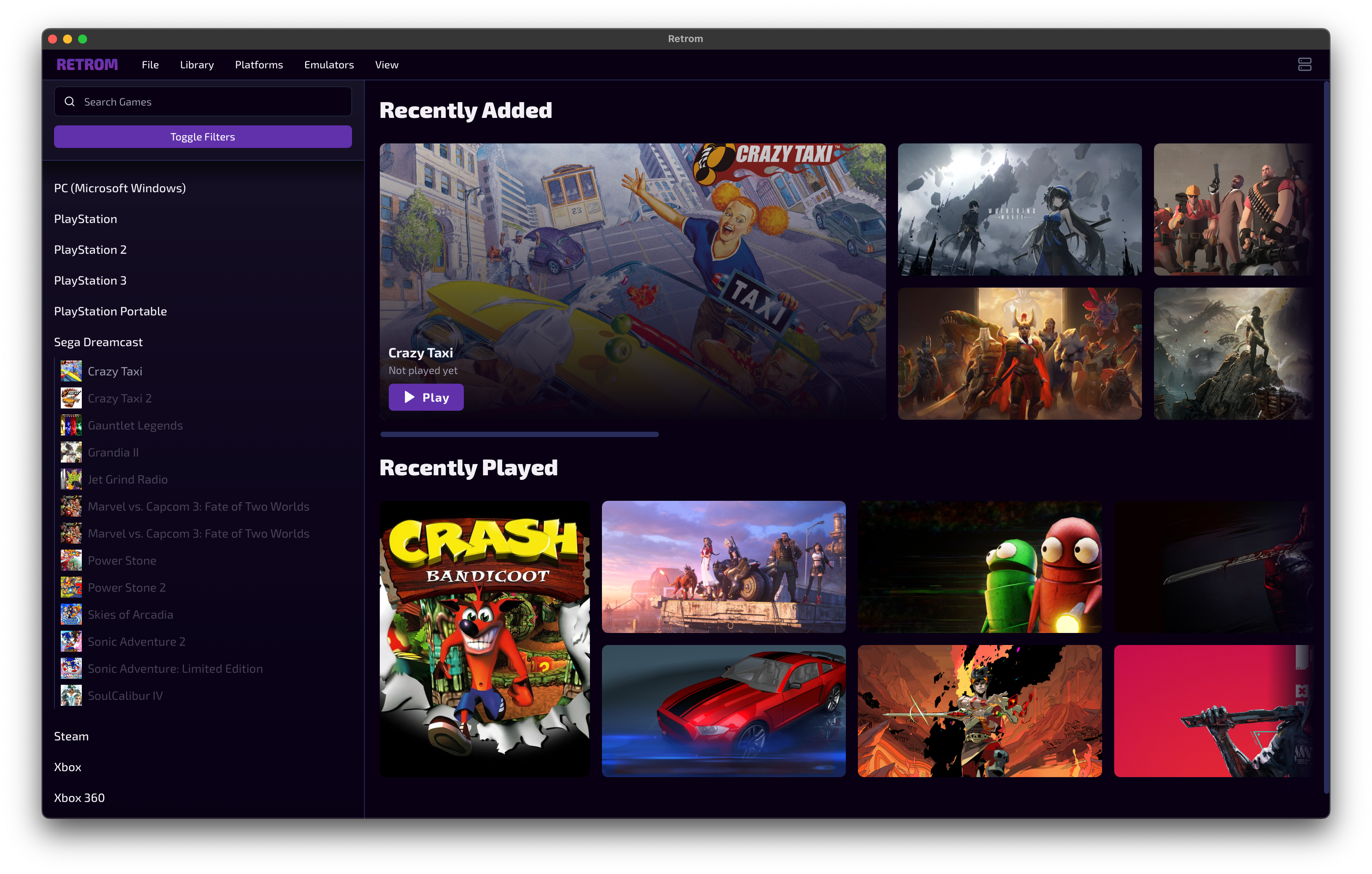Click Toggle Filters button
1372x874 pixels.
point(203,137)
